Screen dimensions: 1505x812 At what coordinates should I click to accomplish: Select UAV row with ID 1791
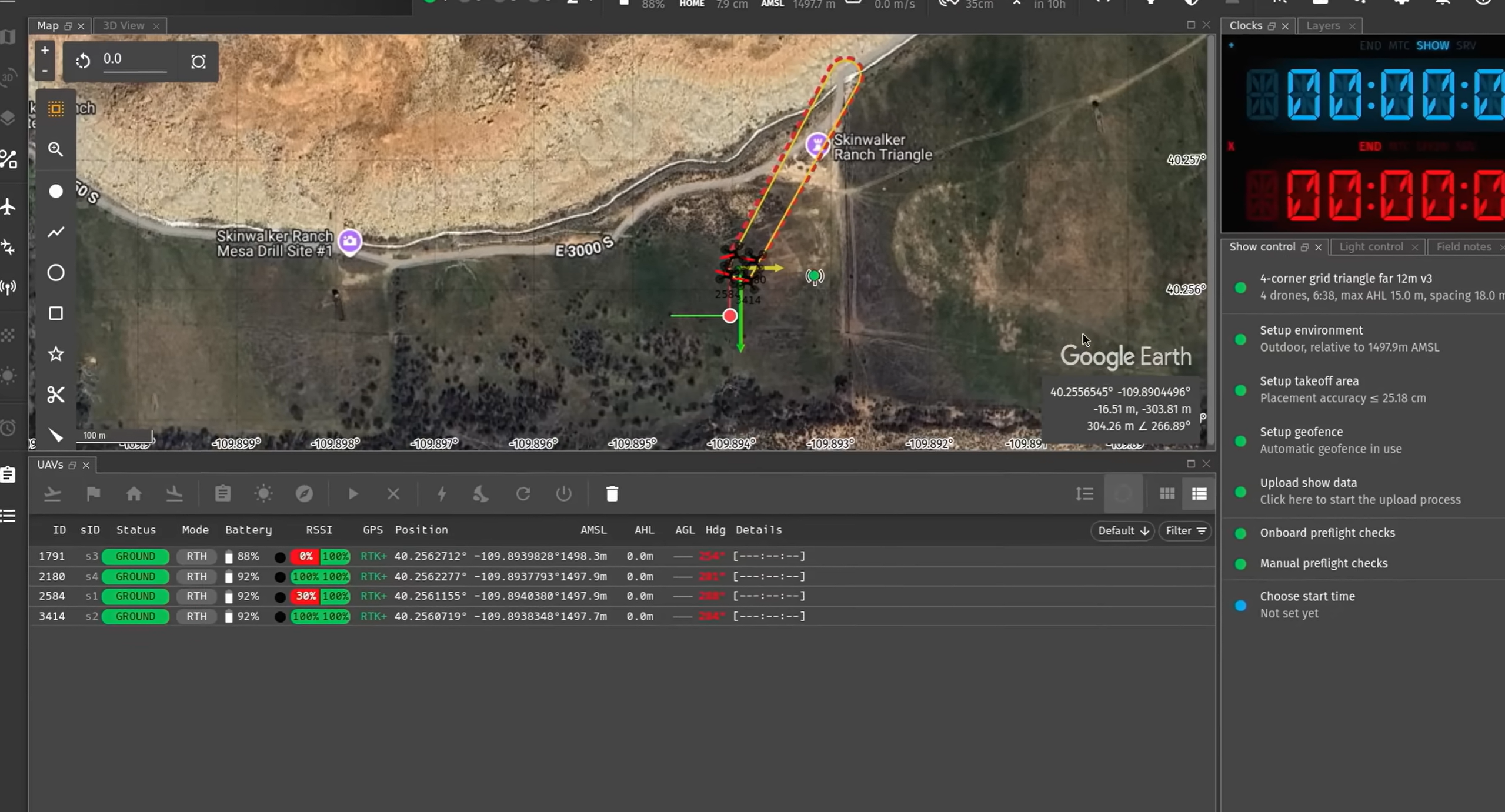(x=622, y=556)
